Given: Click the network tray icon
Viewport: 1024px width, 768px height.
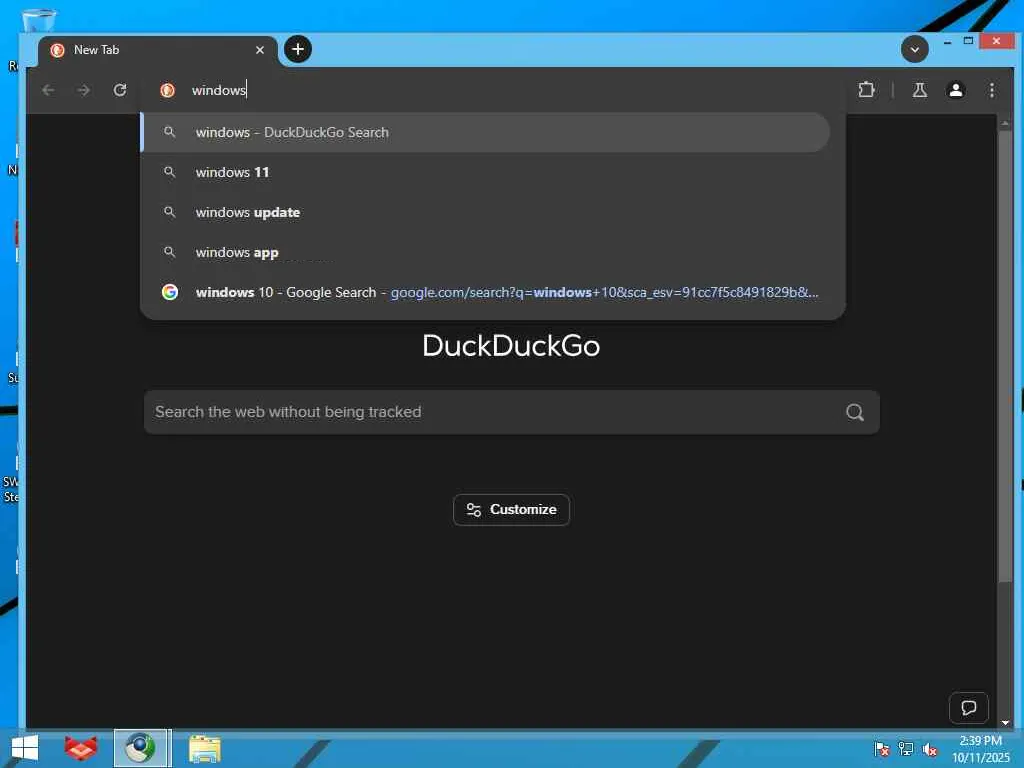Looking at the screenshot, I should pyautogui.click(x=906, y=749).
